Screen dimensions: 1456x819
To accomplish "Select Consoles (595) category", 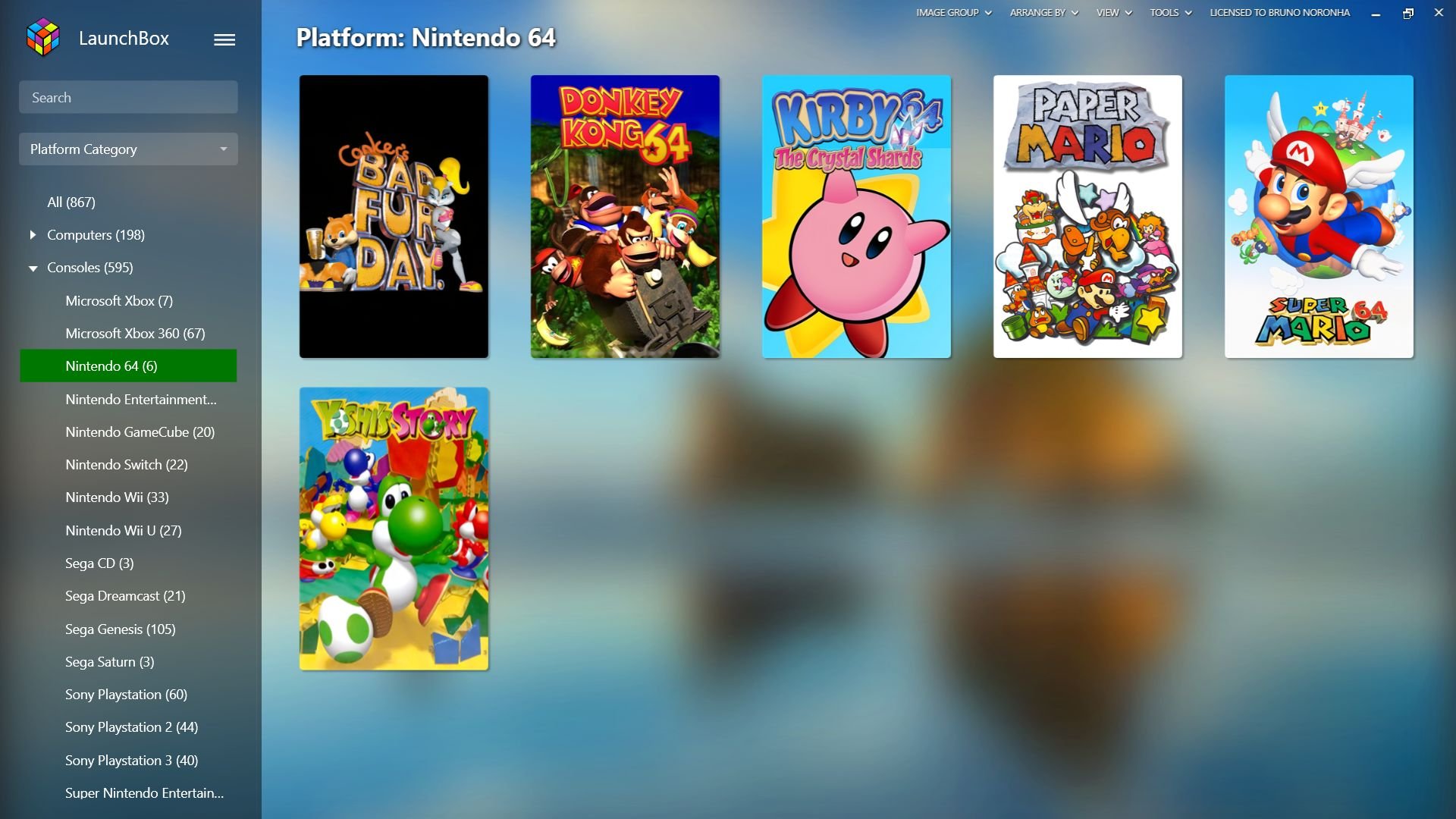I will tap(89, 268).
